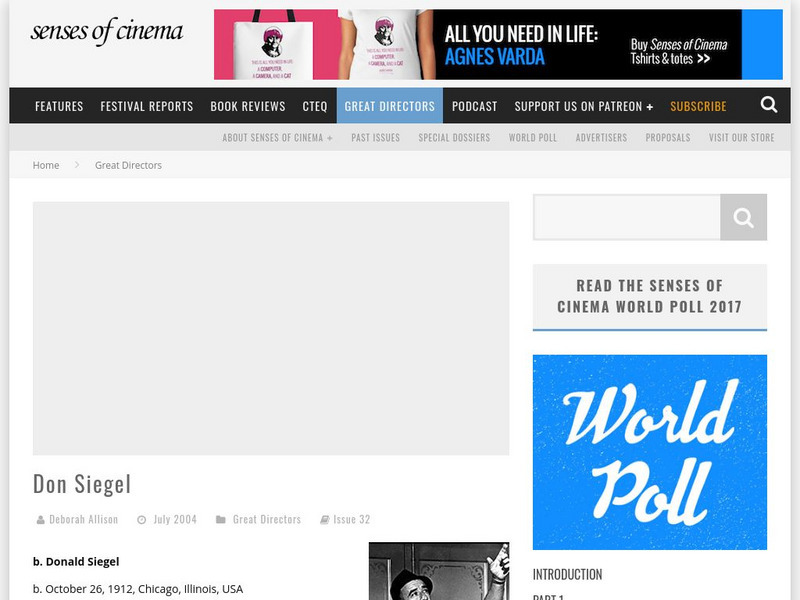800x600 pixels.
Task: Click the folder icon beside Great Directors meta
Action: (x=220, y=520)
